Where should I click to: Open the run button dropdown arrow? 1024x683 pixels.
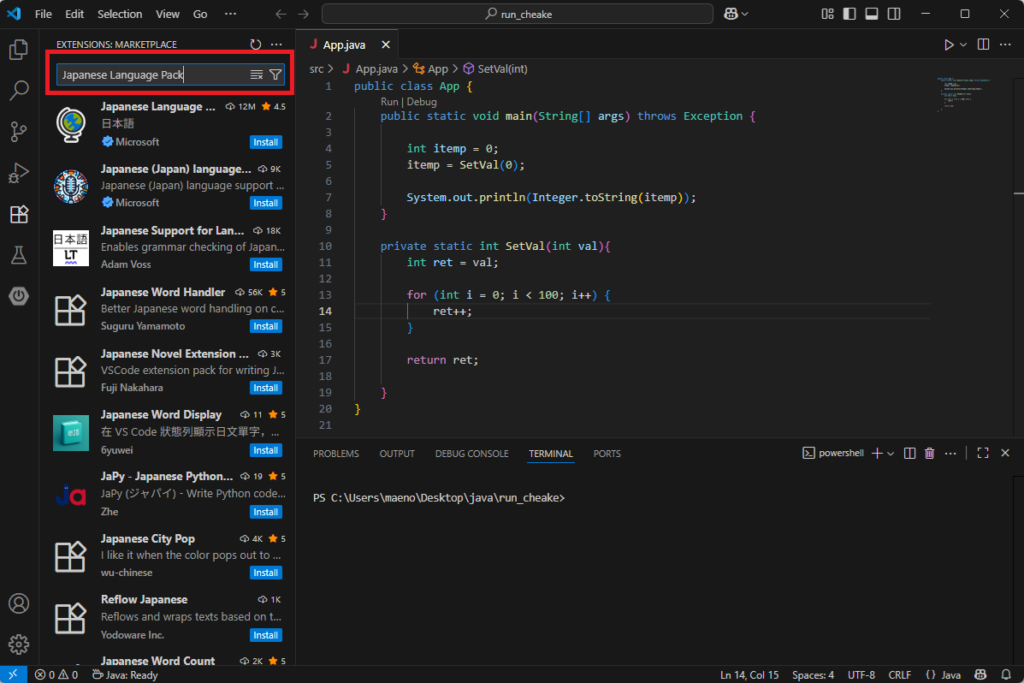(x=963, y=44)
